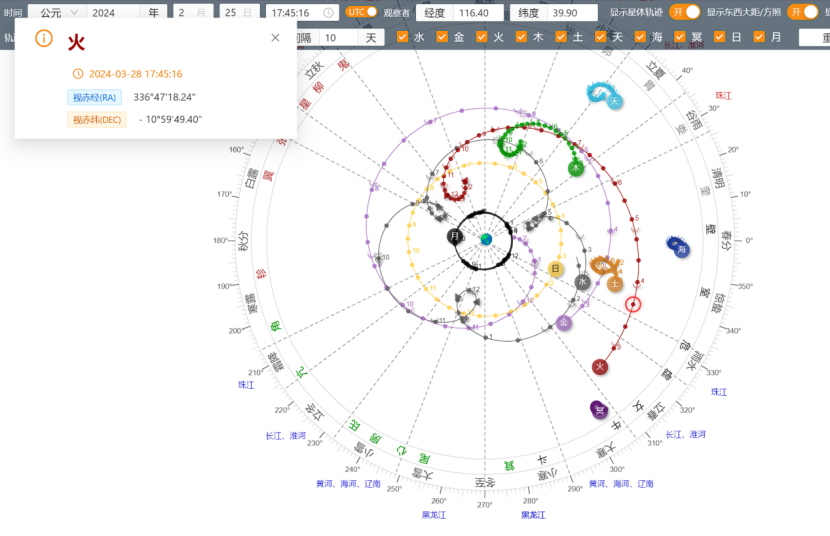Screen dimensions: 830x536
Task: Toggle the 显示东西大距/方照 switch
Action: 803,12
